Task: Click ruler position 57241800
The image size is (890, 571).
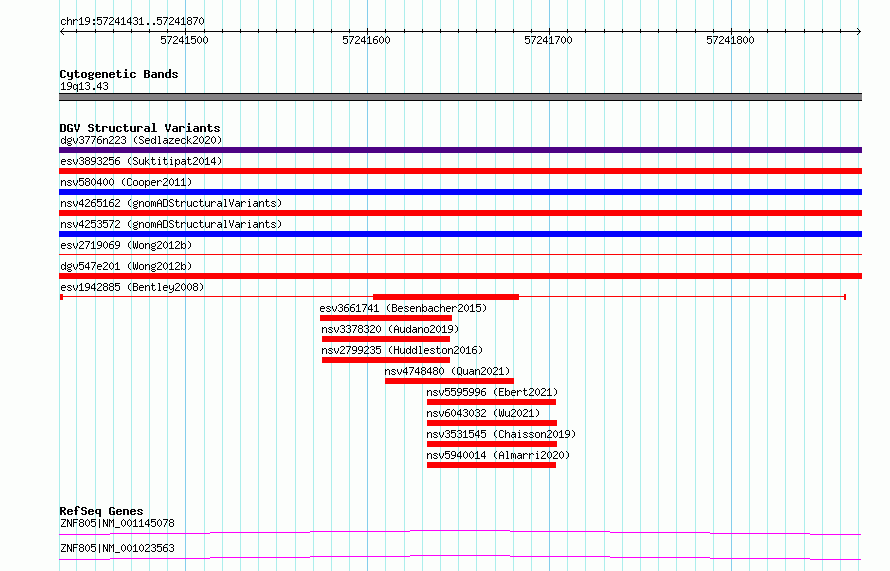Action: click(x=731, y=40)
